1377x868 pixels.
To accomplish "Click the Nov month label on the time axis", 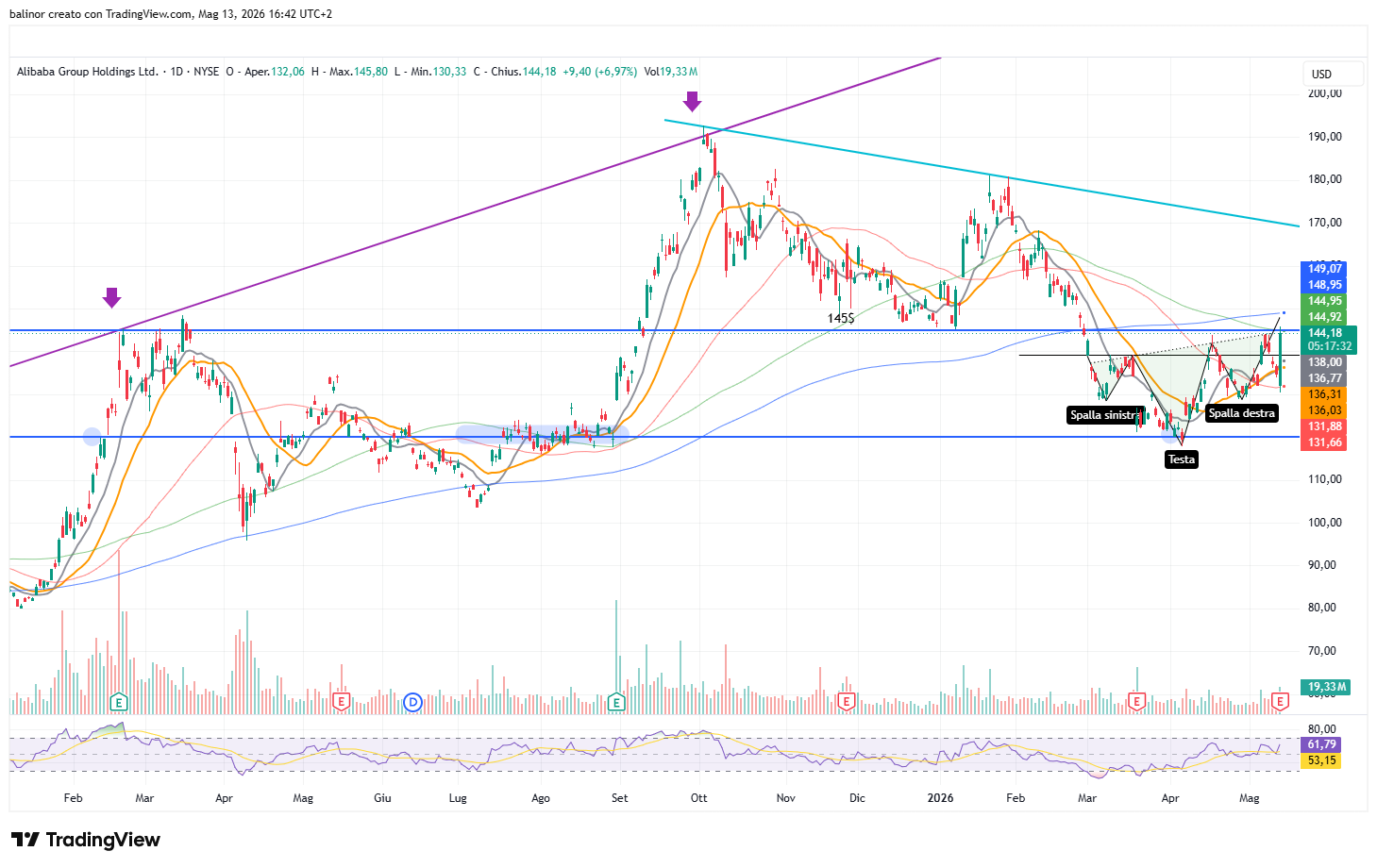I will click(786, 798).
